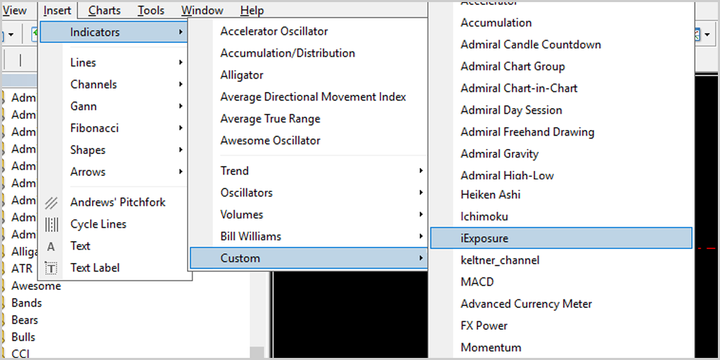Viewport: 720px width, 360px height.
Task: Expand the Volumes submenu
Action: coord(309,214)
